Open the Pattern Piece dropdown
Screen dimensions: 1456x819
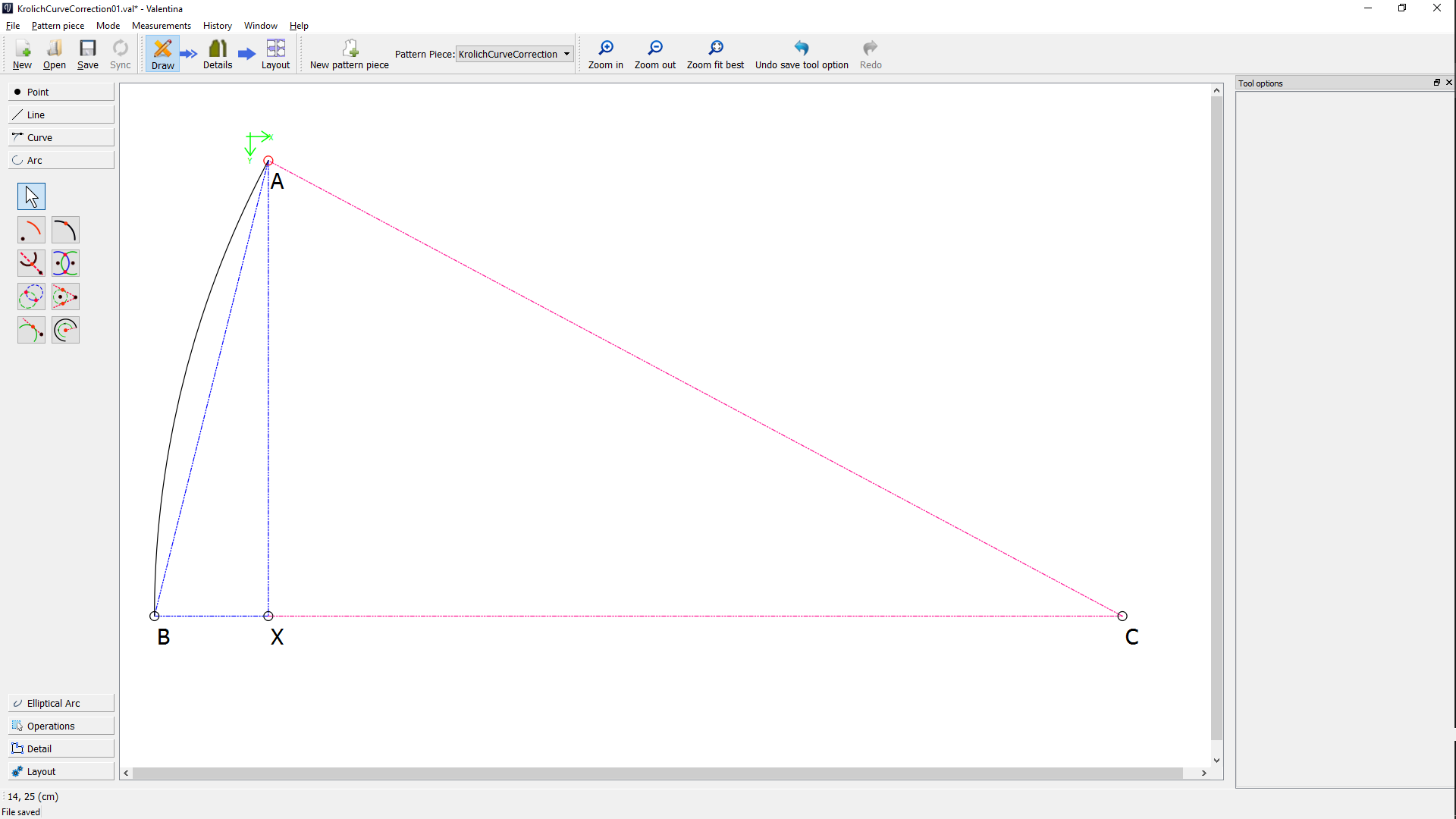click(x=514, y=54)
